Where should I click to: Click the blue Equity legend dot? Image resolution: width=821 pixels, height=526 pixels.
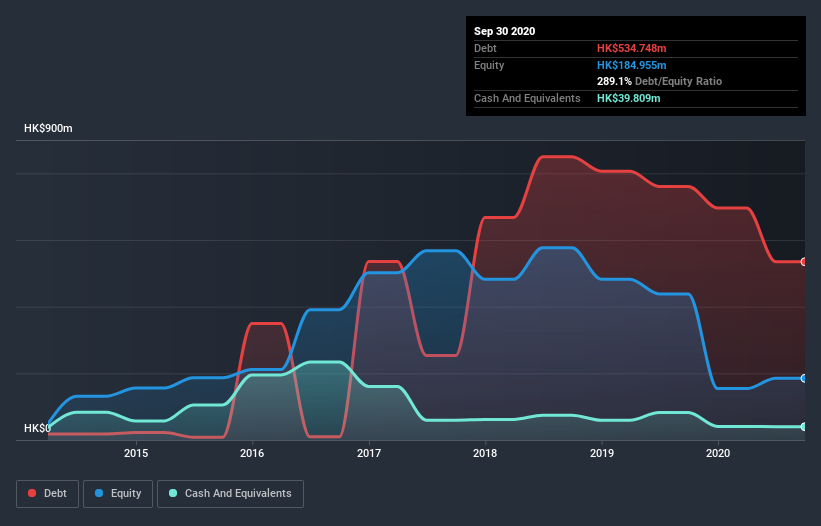(x=99, y=493)
